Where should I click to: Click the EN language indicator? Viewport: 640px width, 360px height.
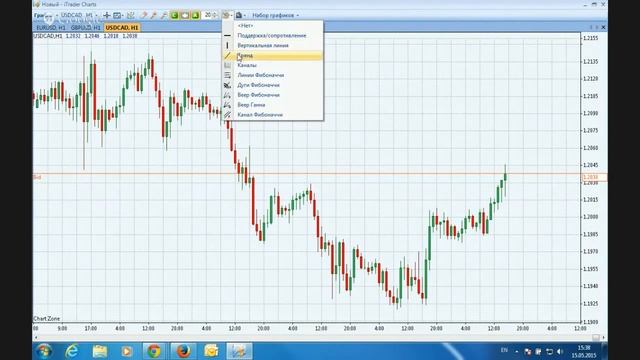coord(504,351)
